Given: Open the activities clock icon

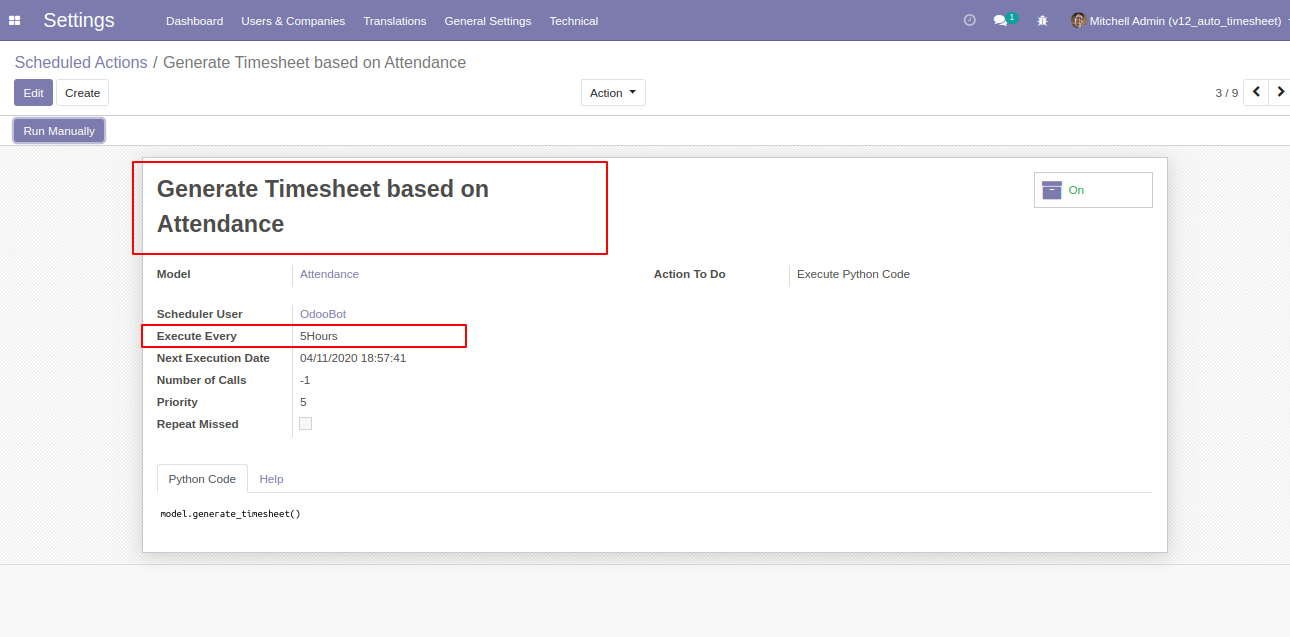Looking at the screenshot, I should tap(969, 20).
